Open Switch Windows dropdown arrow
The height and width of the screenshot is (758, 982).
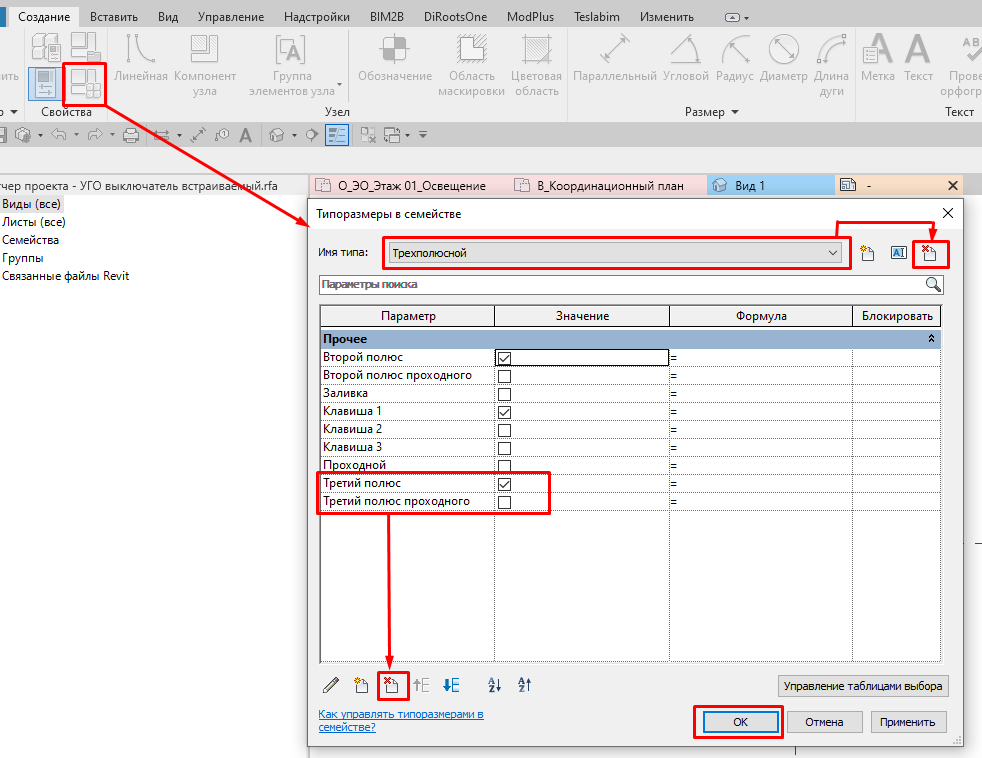click(x=408, y=135)
